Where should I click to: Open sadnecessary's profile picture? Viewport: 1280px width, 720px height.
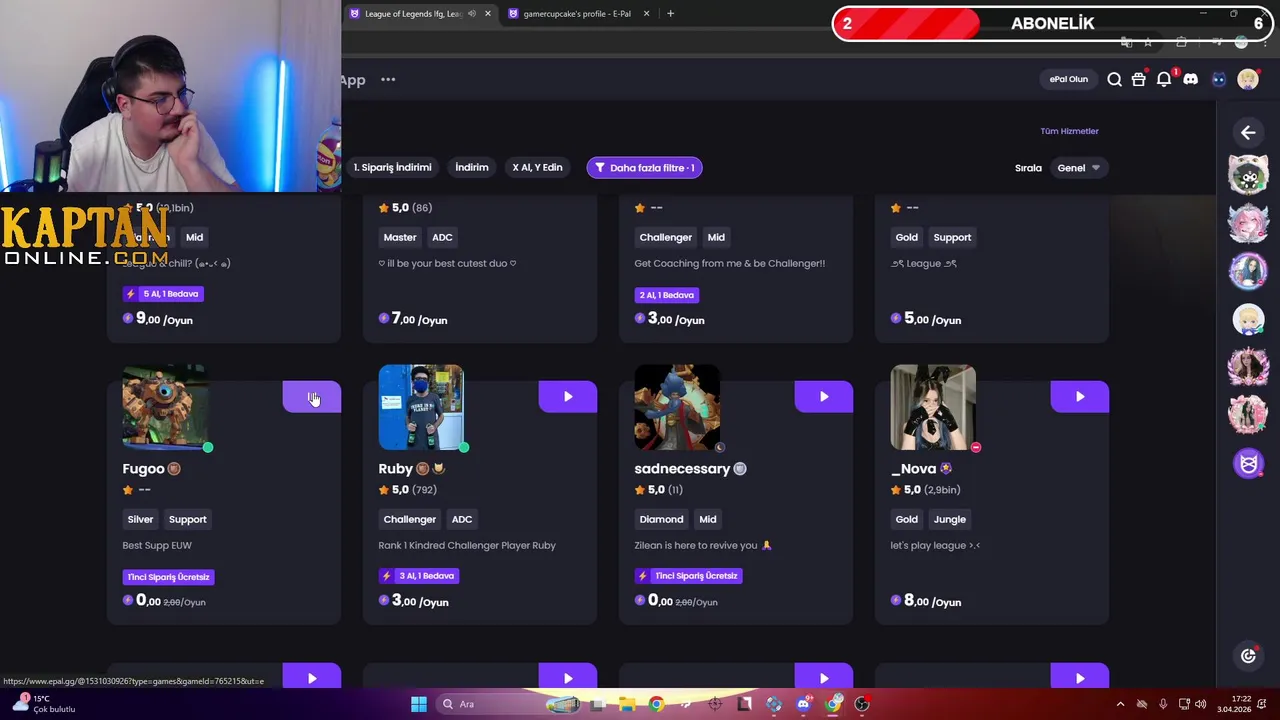[677, 407]
